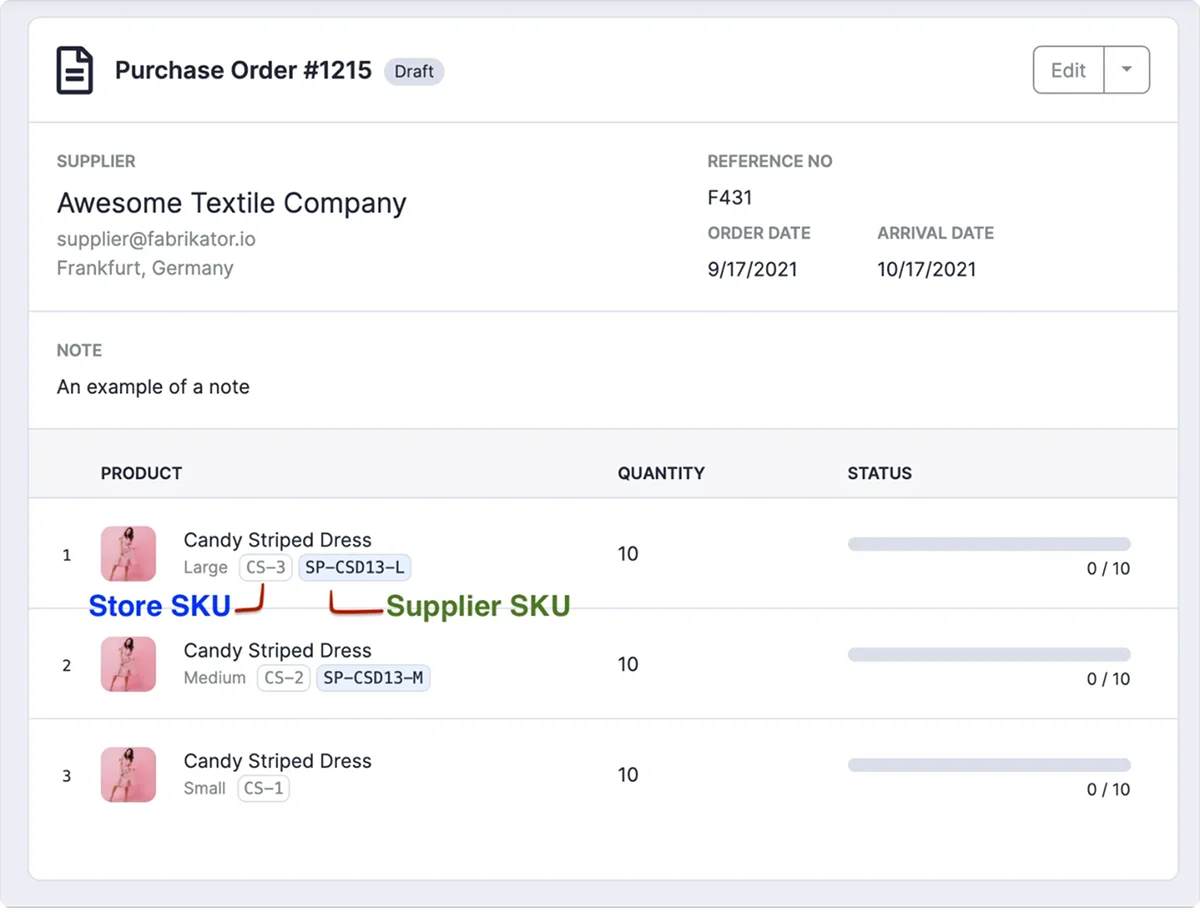Click the CS-3 store SKU tag
1200x908 pixels.
pos(265,568)
